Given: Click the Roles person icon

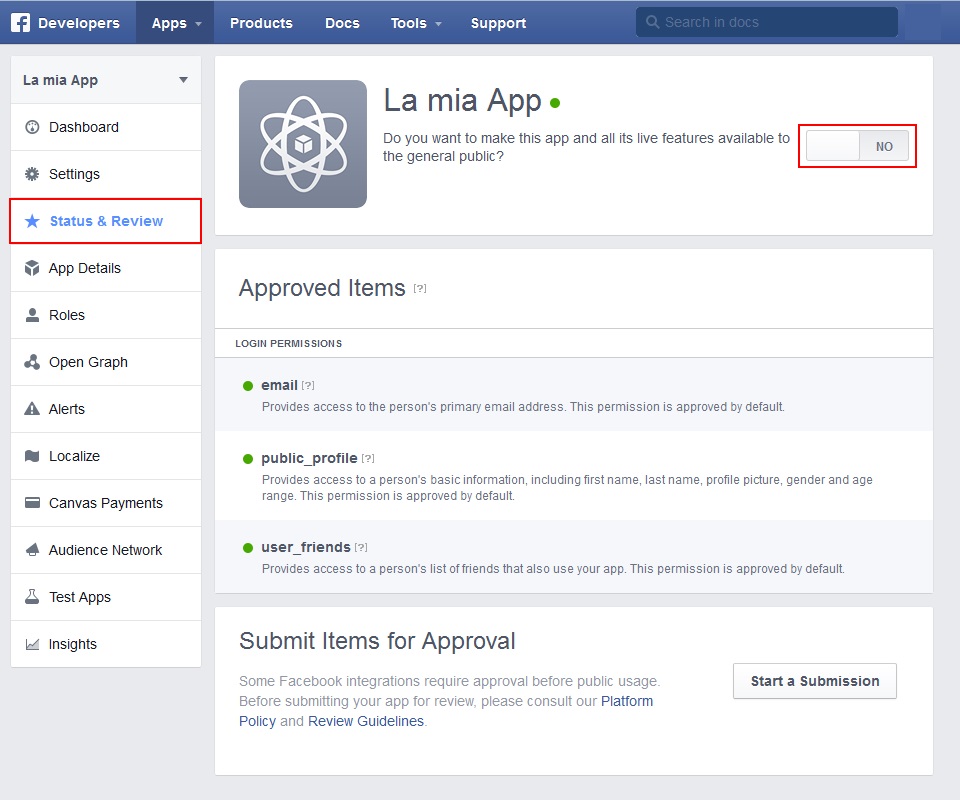Looking at the screenshot, I should point(32,315).
